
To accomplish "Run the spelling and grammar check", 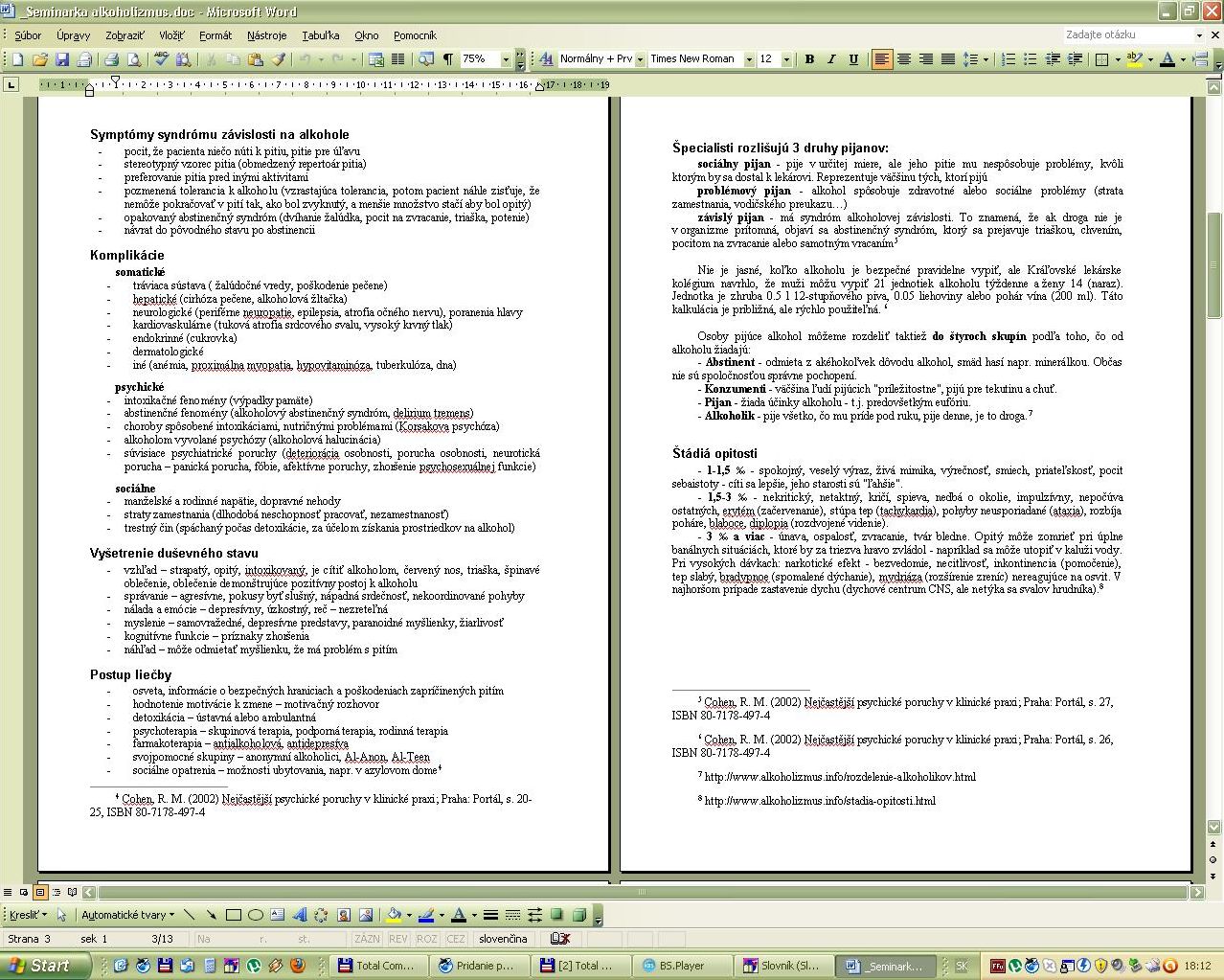I will [x=162, y=59].
